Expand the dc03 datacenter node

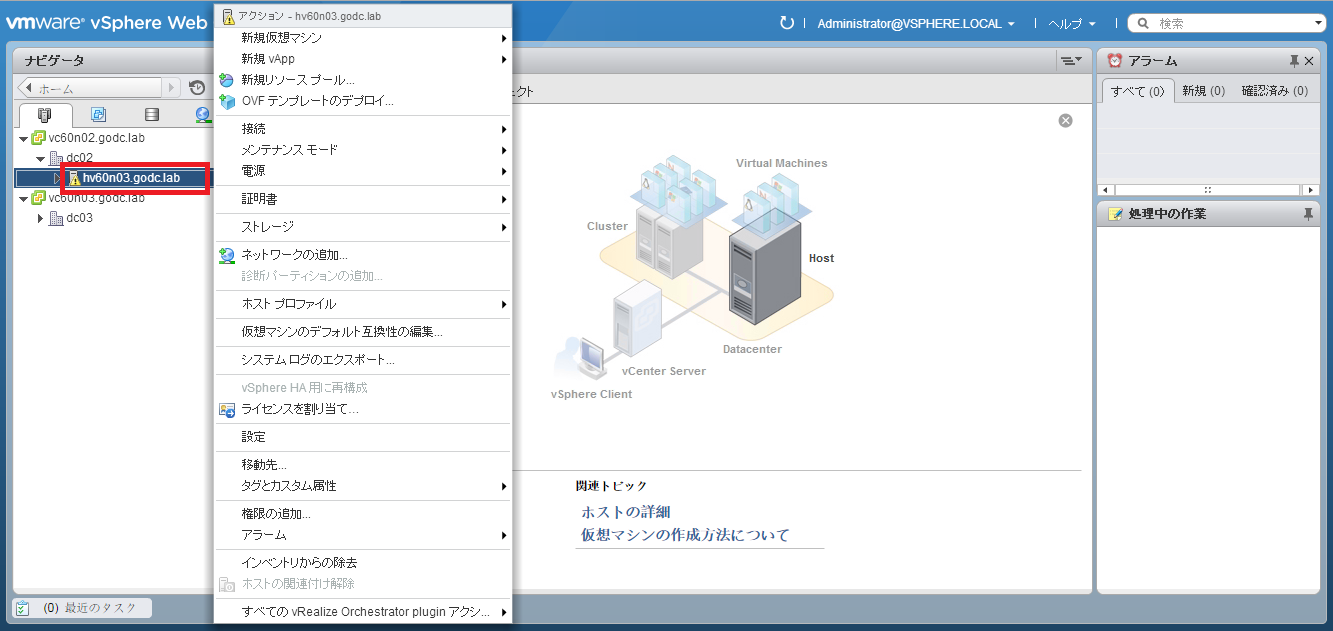40,218
